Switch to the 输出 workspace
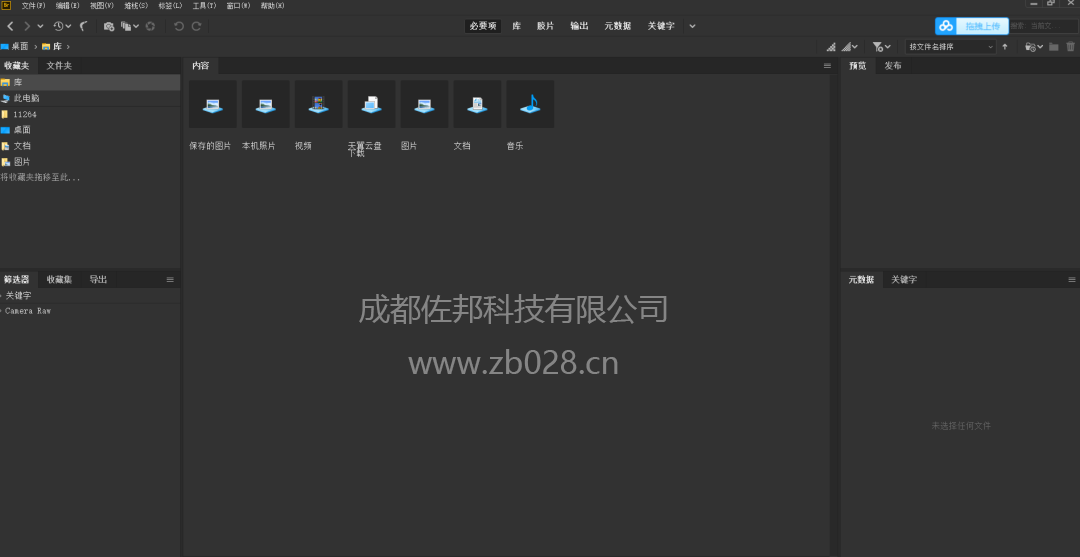 coord(579,26)
